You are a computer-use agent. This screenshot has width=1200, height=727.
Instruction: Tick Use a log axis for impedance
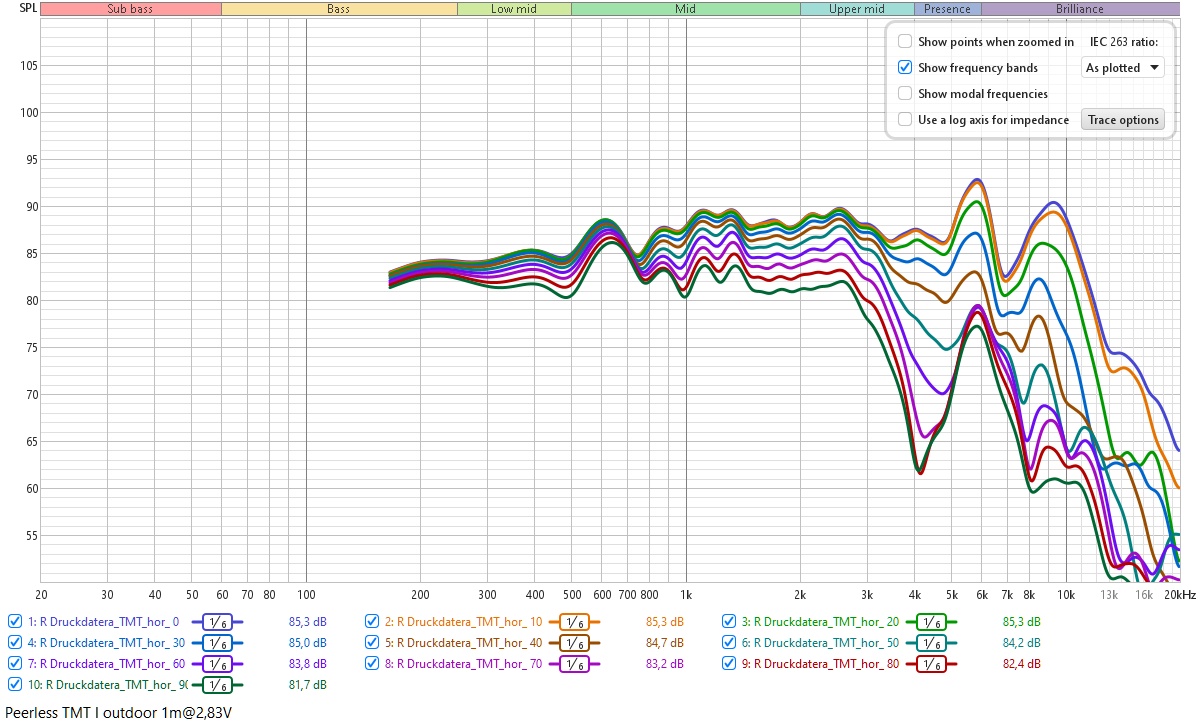pyautogui.click(x=905, y=120)
